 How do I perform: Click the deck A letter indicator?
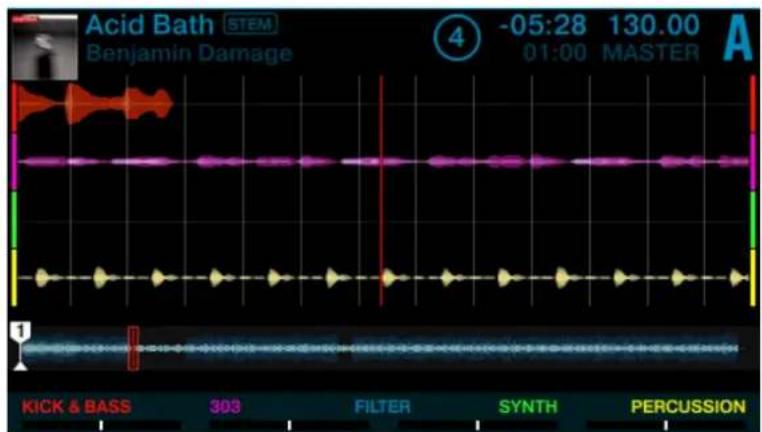click(738, 39)
